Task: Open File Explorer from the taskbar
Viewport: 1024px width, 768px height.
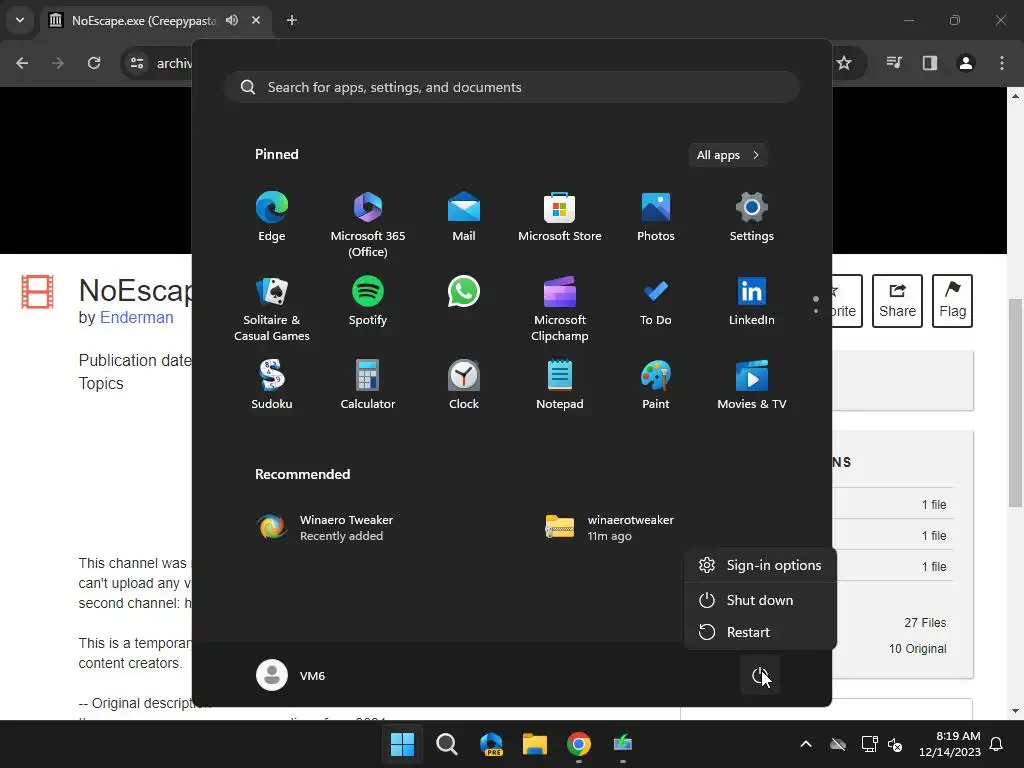Action: [534, 744]
